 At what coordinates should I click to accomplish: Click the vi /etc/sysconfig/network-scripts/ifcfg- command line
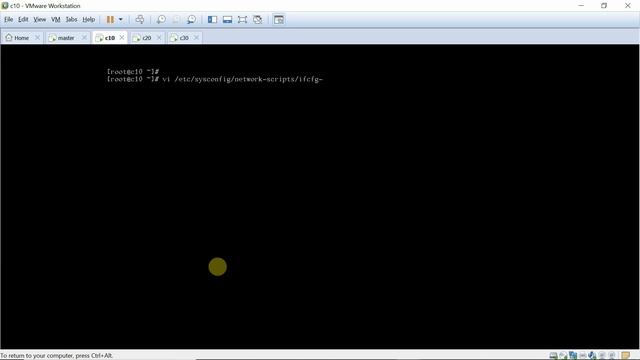click(215, 79)
